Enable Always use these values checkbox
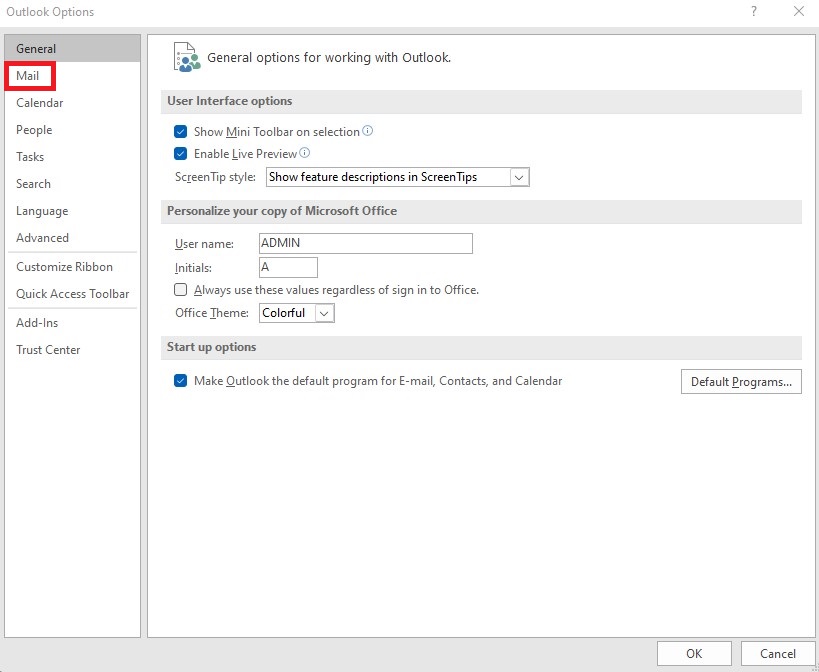The height and width of the screenshot is (672, 819). pyautogui.click(x=181, y=290)
